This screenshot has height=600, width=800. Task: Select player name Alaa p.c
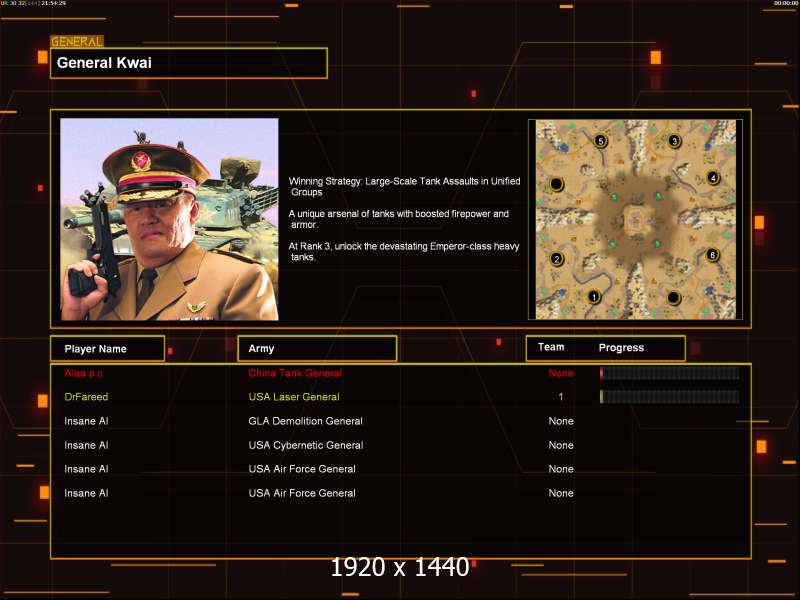click(x=83, y=373)
